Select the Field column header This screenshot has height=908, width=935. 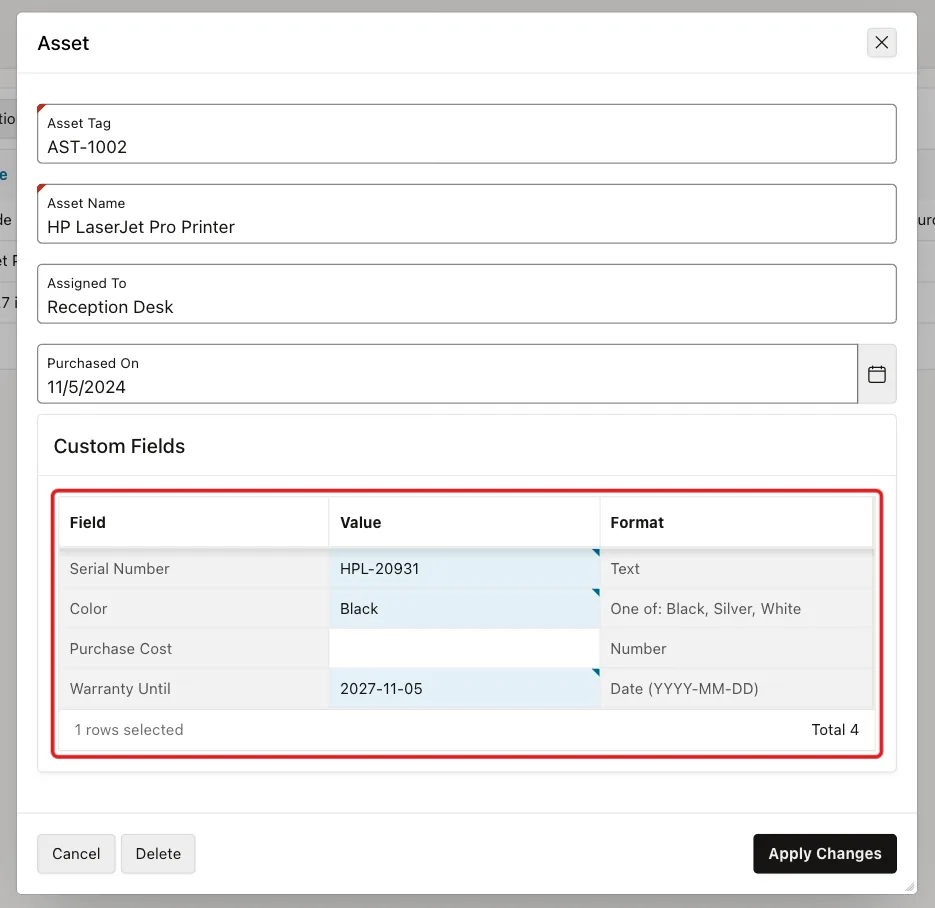click(194, 522)
